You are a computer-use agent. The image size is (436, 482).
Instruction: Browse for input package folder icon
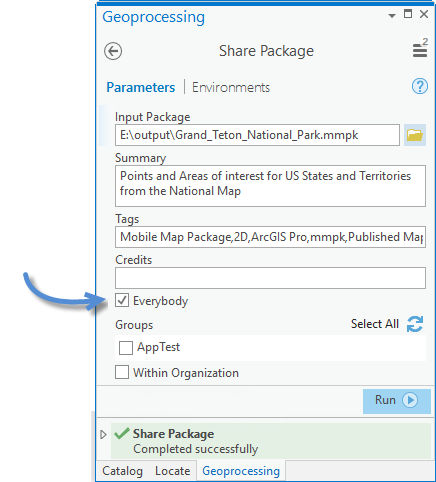415,135
